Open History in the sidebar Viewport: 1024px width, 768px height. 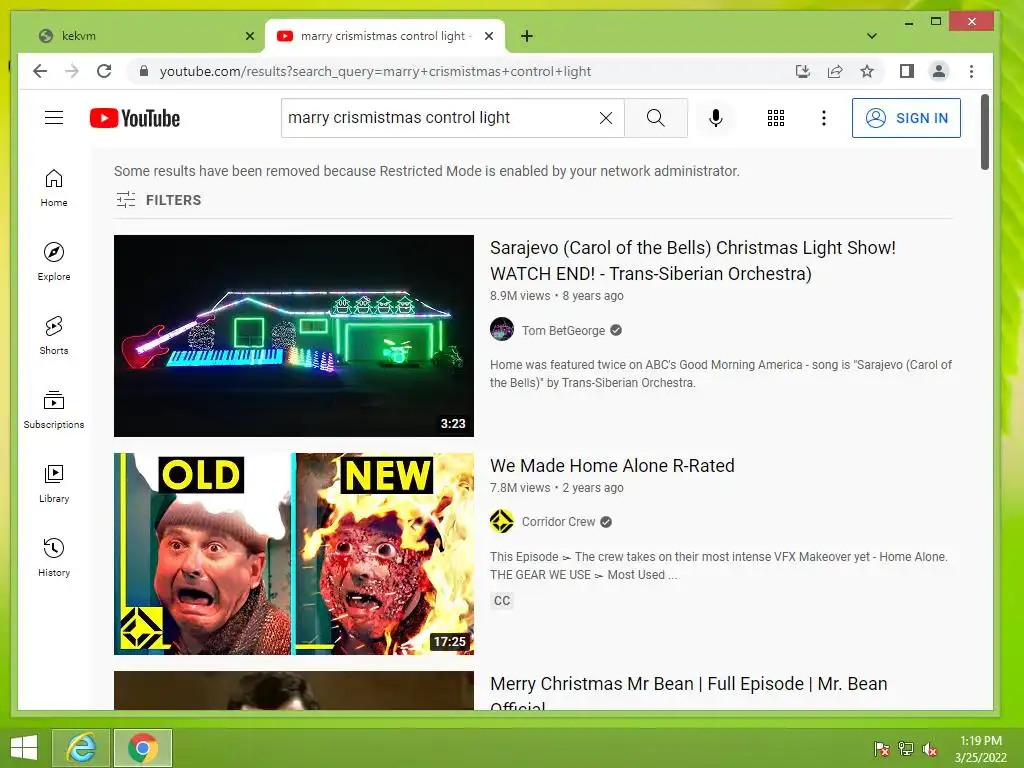[x=54, y=557]
